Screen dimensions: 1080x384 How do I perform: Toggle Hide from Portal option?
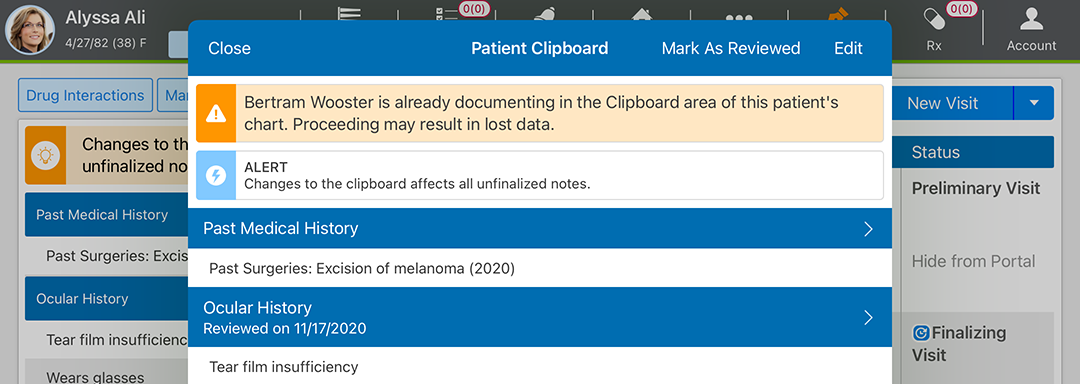[973, 262]
